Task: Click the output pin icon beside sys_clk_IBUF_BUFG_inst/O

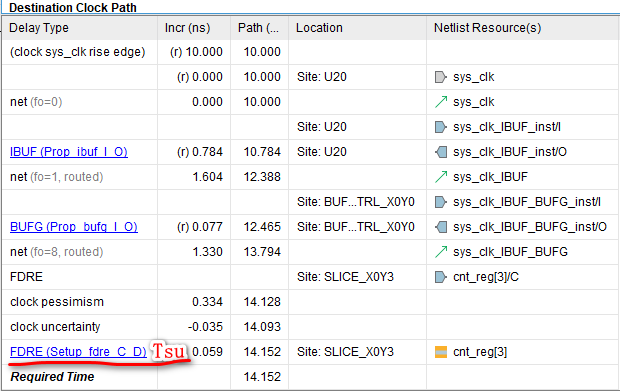Action: (x=441, y=227)
